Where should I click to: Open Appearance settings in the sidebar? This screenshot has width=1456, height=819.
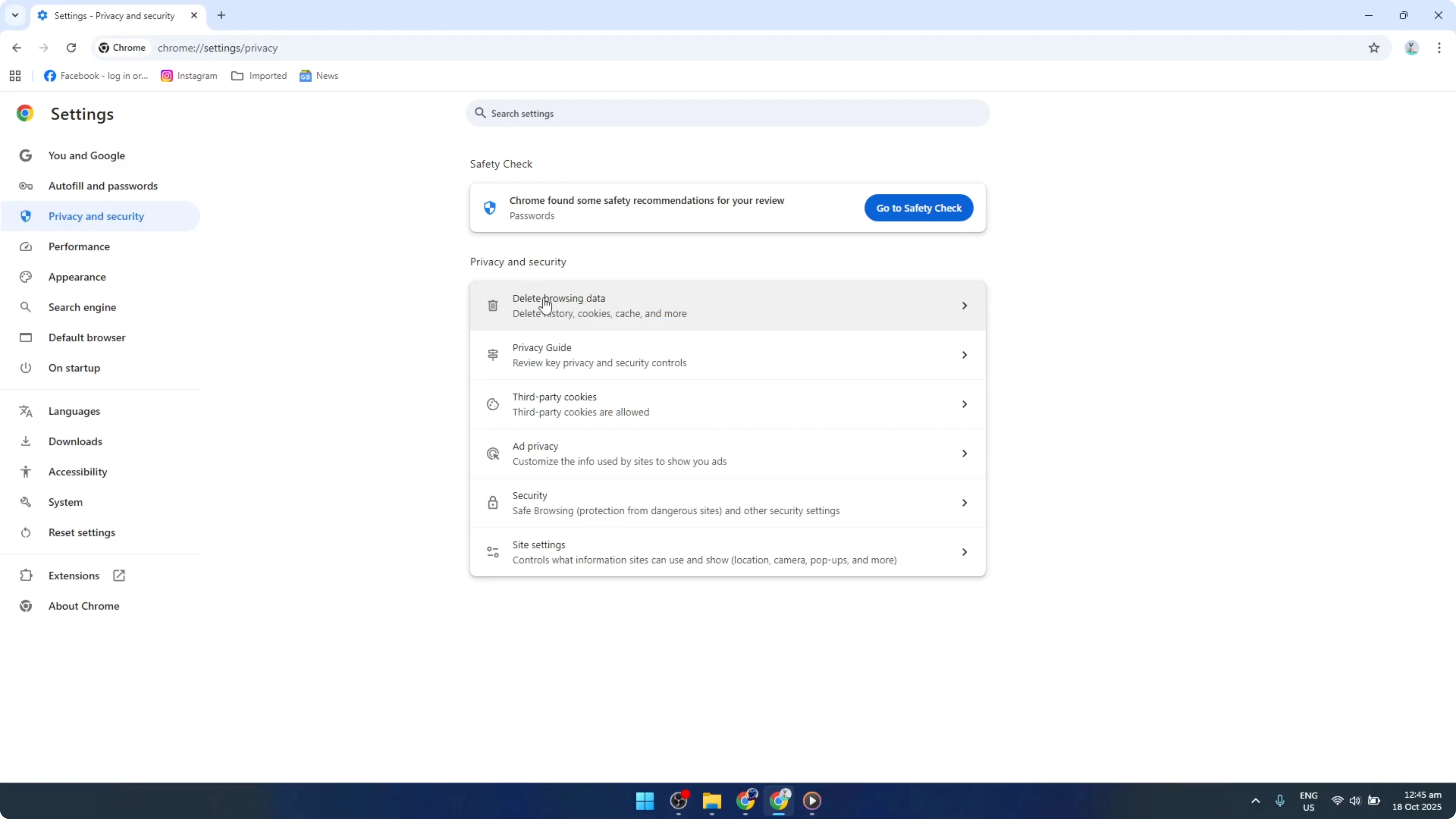[78, 277]
